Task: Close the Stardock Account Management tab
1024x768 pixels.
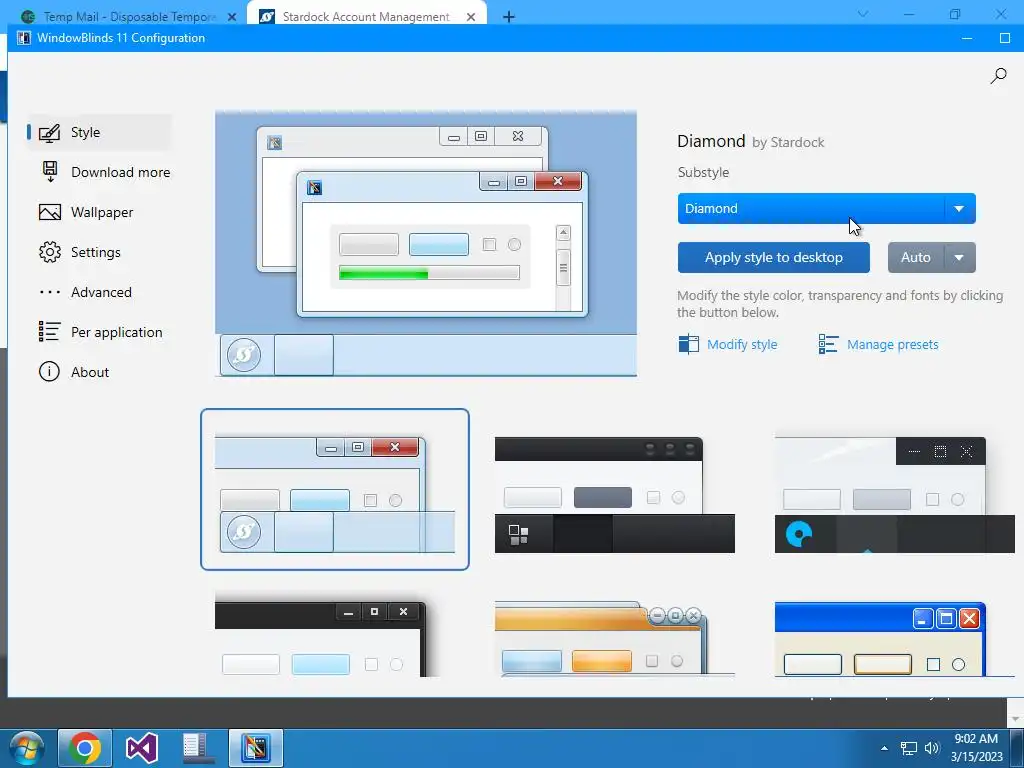Action: tap(471, 17)
